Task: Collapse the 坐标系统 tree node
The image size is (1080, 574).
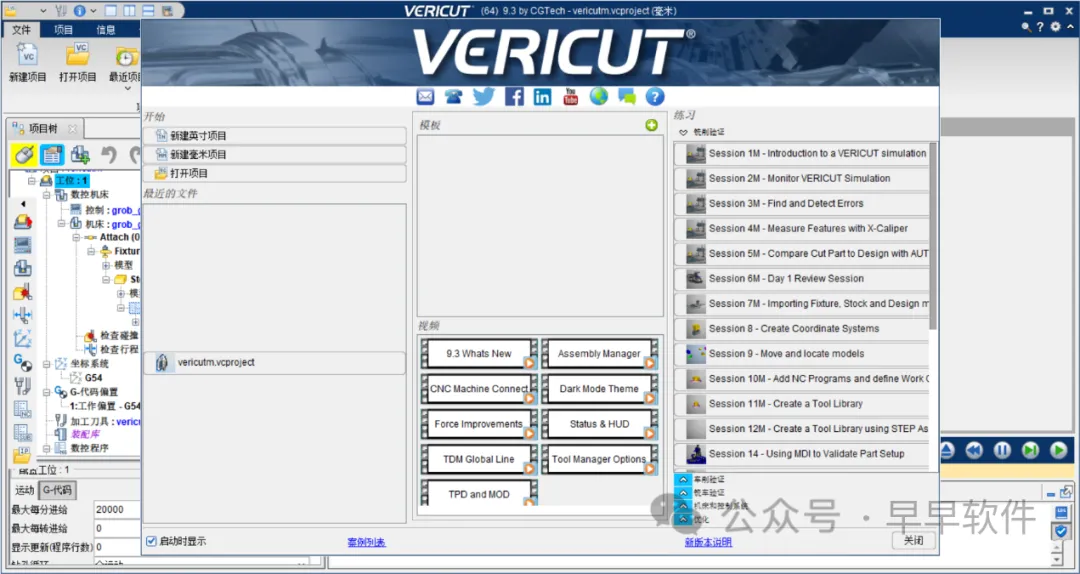Action: point(46,364)
